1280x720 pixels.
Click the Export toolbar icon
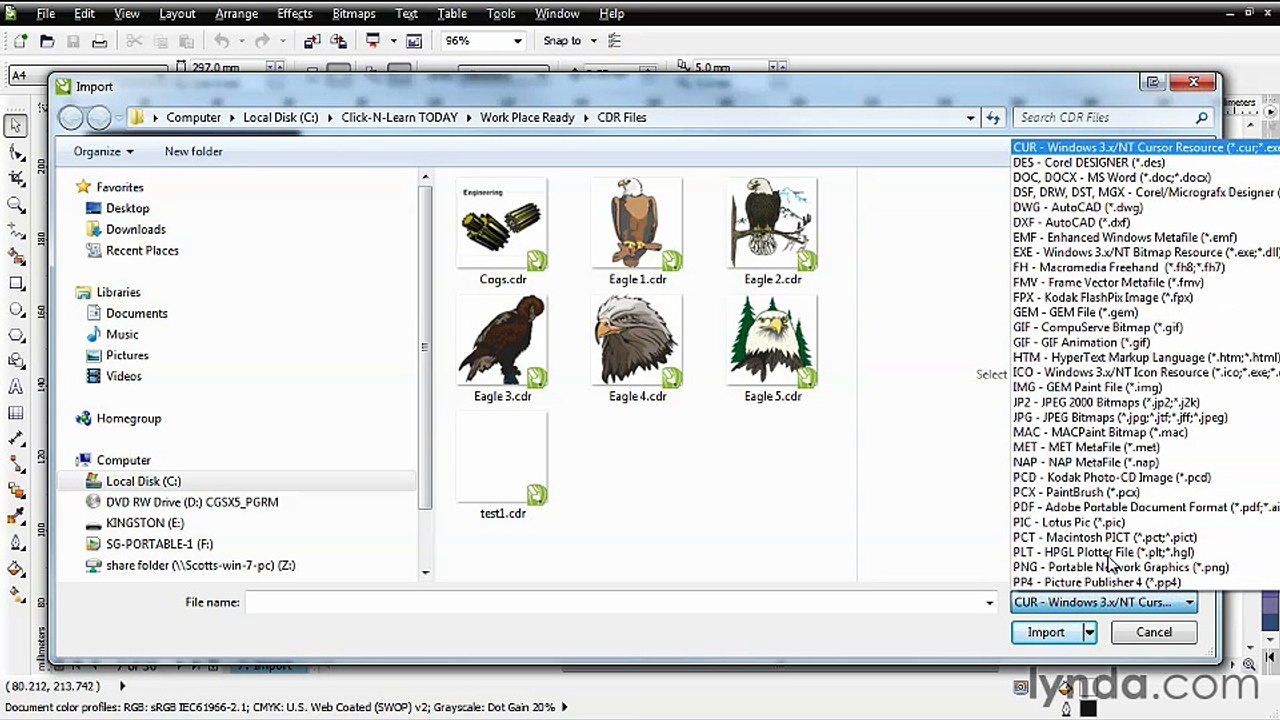[338, 41]
